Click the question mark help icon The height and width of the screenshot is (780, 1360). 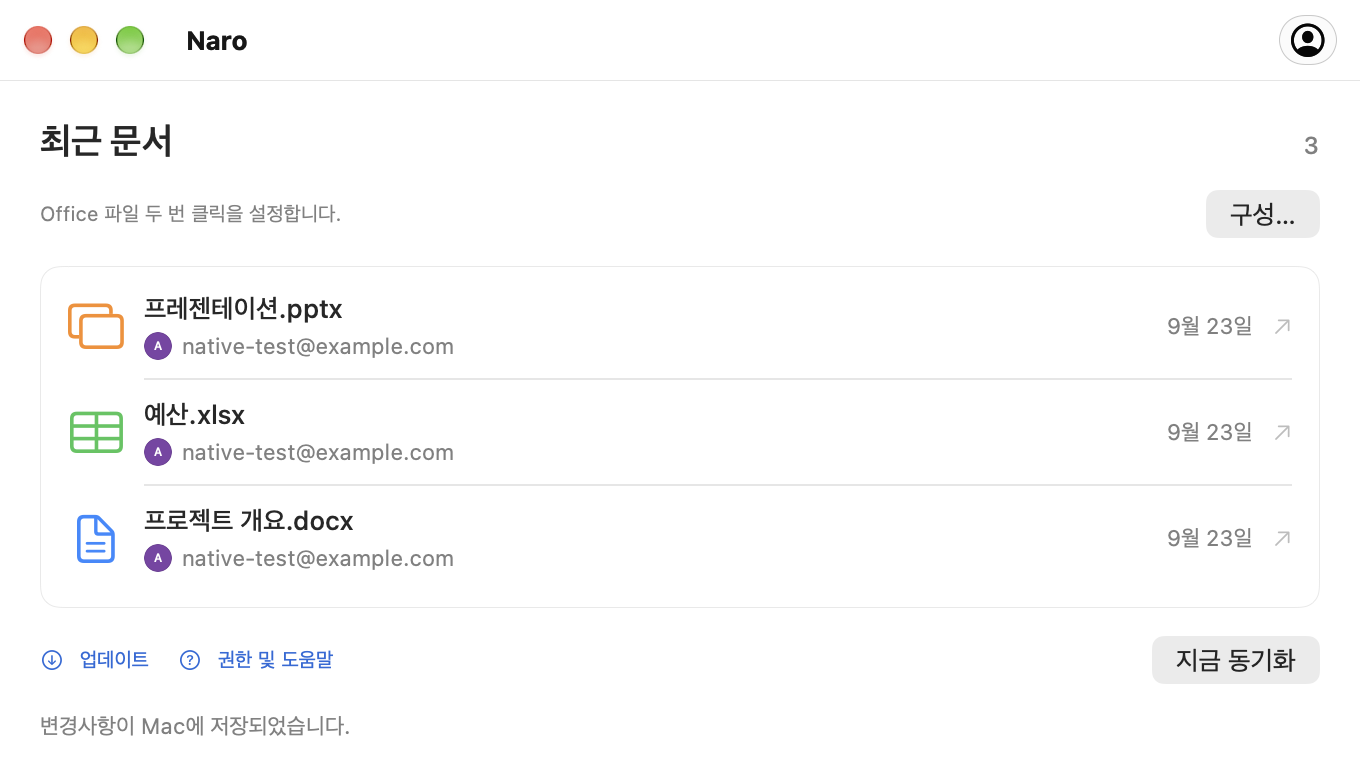click(x=190, y=660)
